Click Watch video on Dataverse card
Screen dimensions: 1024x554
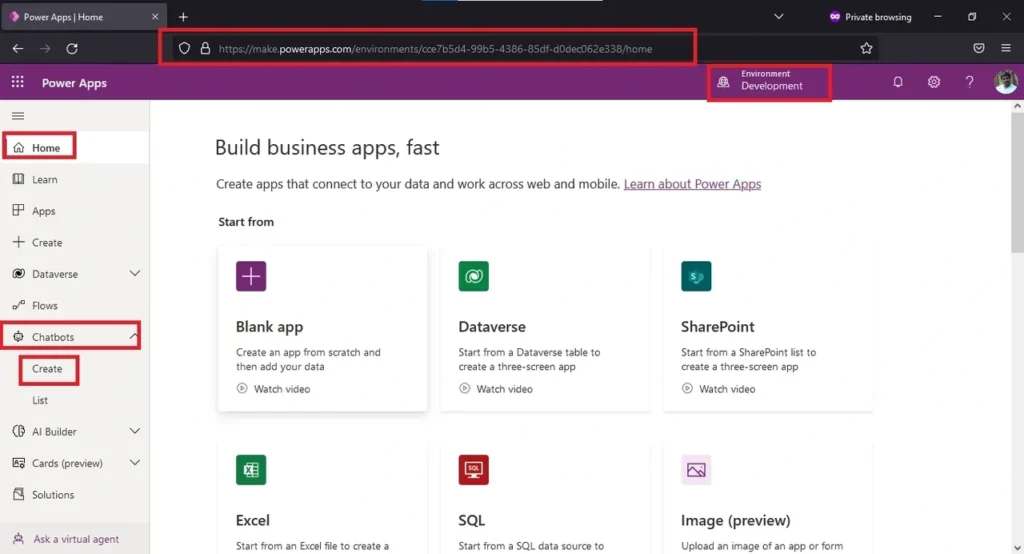click(x=496, y=389)
